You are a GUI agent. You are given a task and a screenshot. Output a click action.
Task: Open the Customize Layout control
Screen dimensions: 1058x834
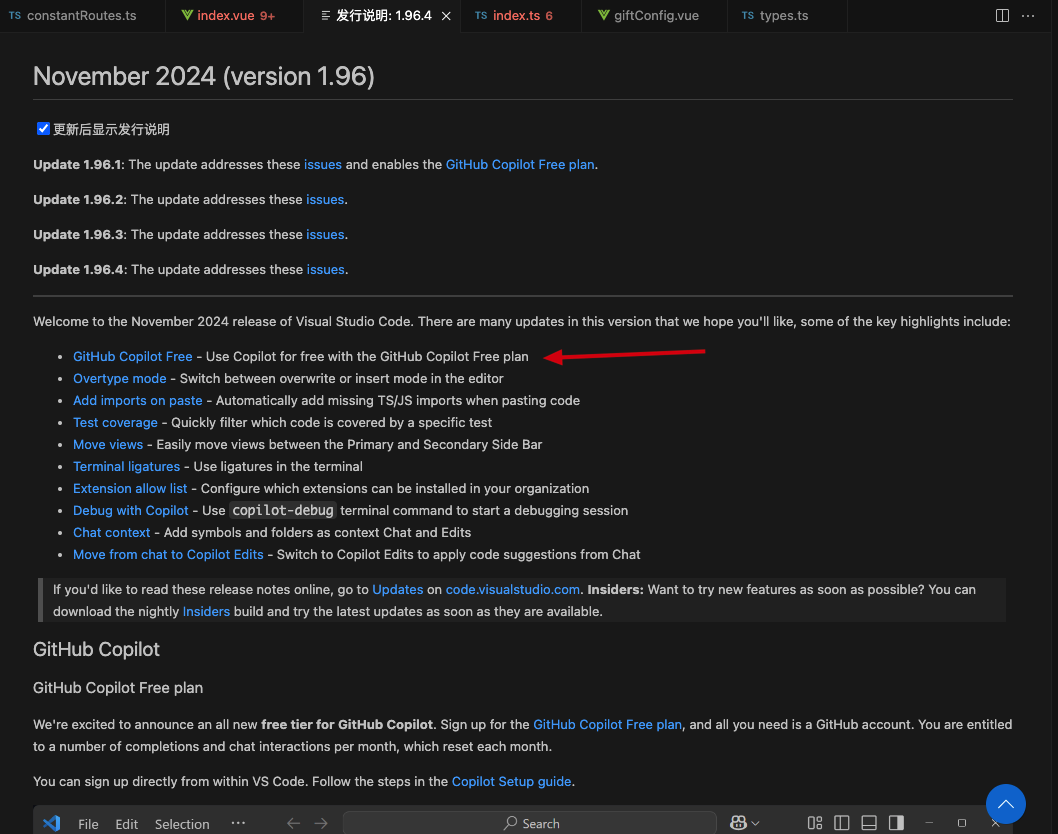pos(815,823)
